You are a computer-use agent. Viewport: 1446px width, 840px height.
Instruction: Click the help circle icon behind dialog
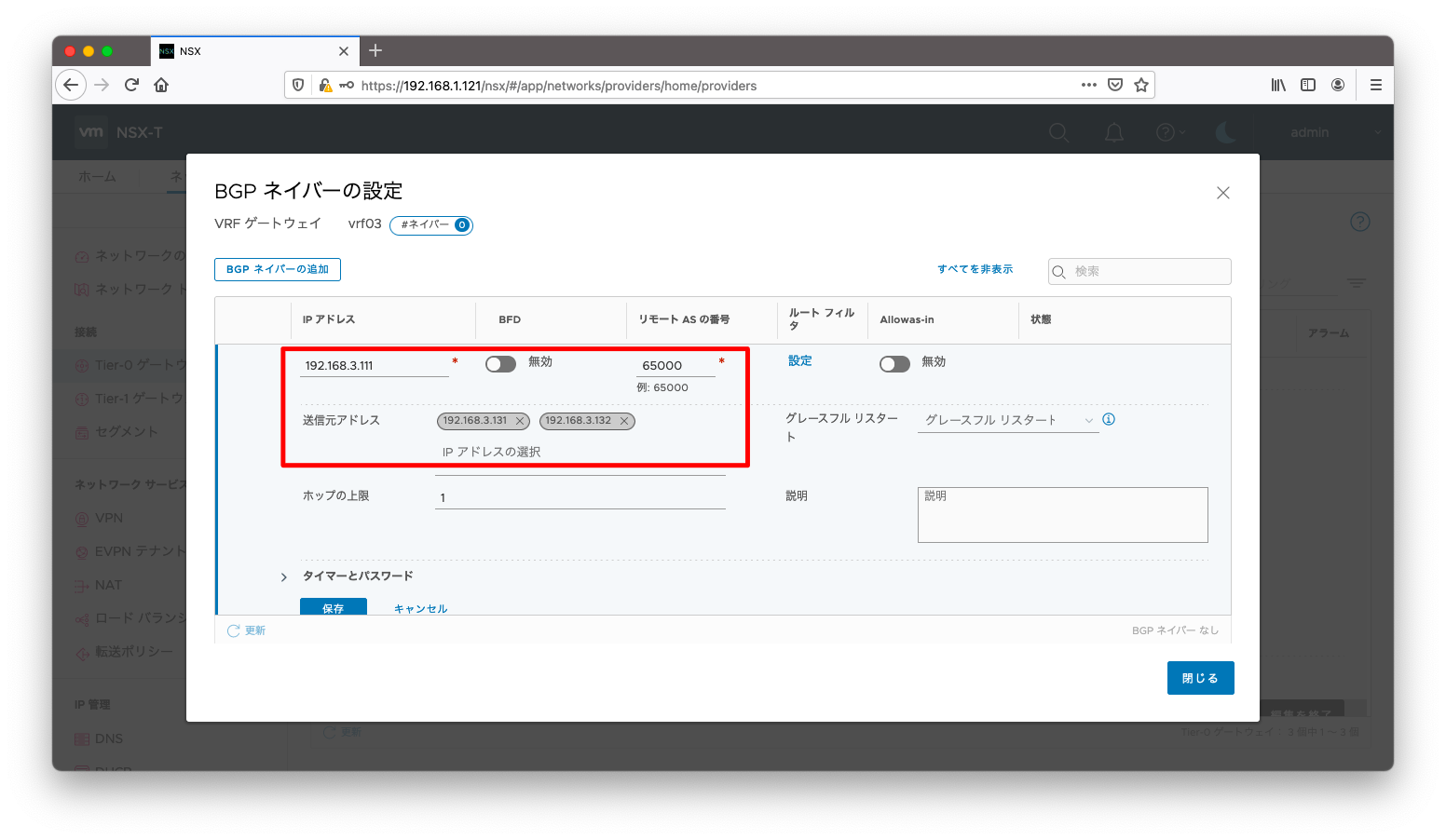[1360, 222]
